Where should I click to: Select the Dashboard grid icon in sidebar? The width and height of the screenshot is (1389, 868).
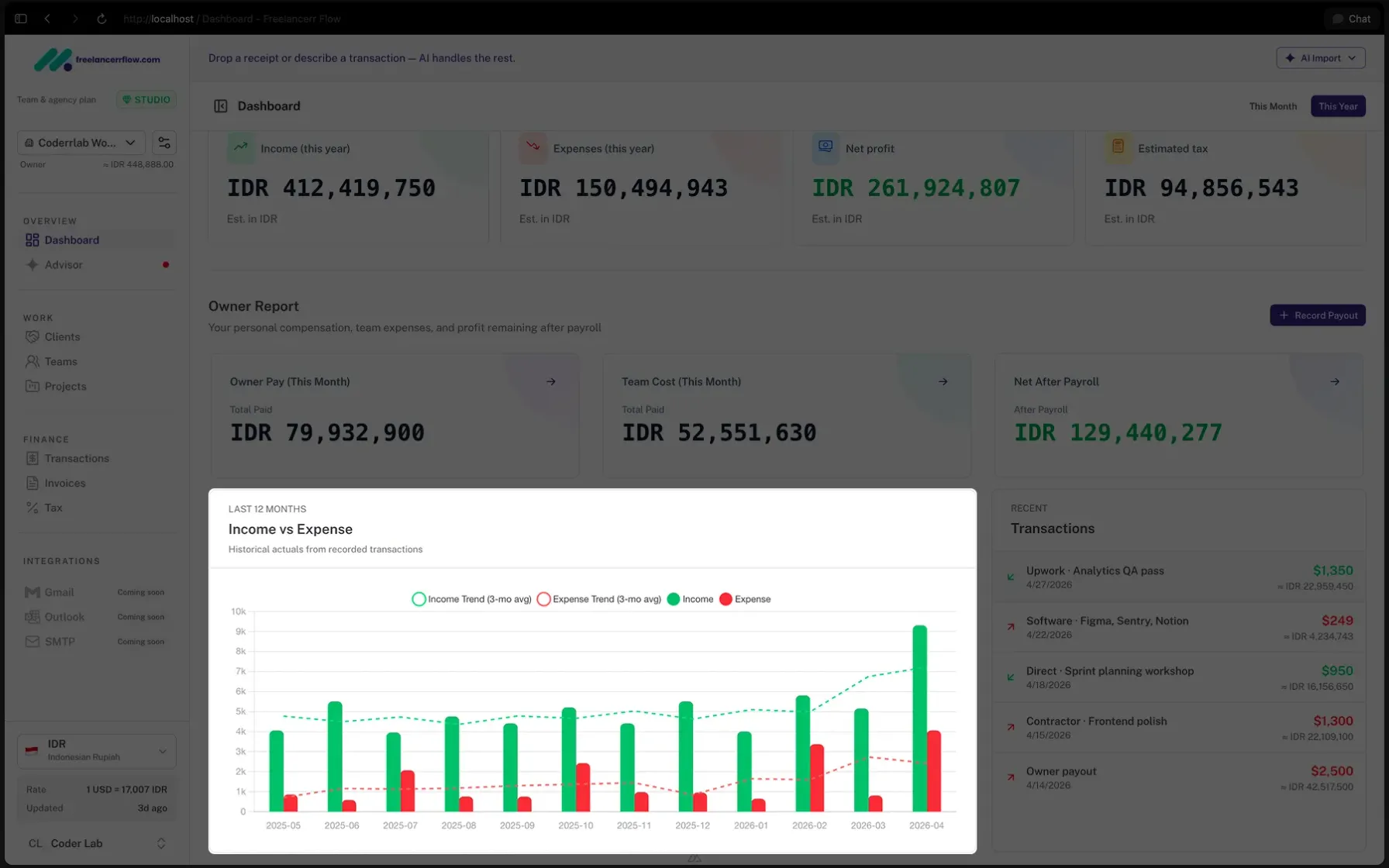pos(32,240)
